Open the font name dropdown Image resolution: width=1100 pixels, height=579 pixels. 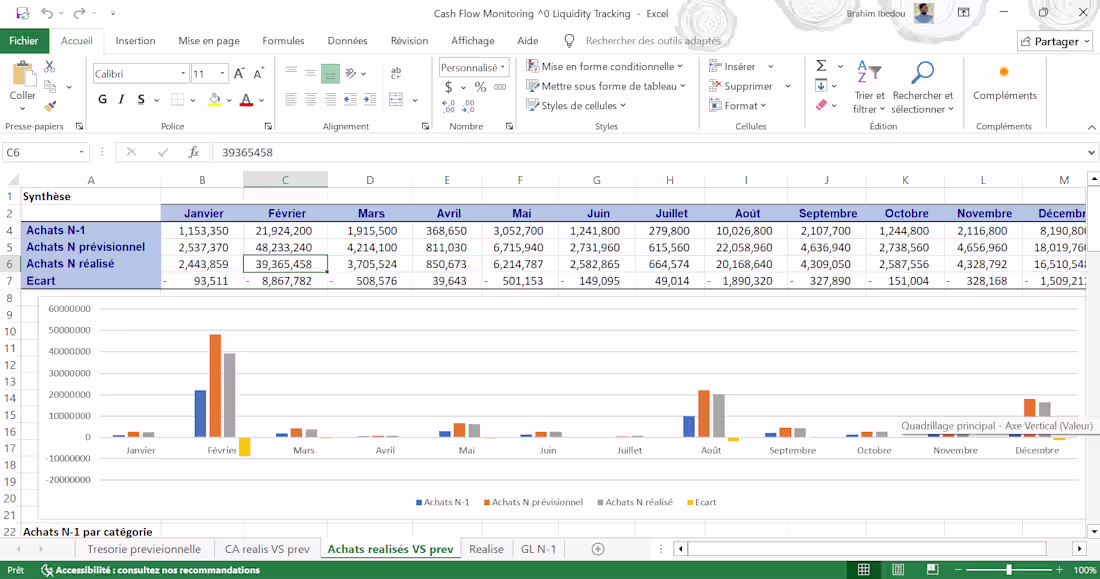(183, 73)
